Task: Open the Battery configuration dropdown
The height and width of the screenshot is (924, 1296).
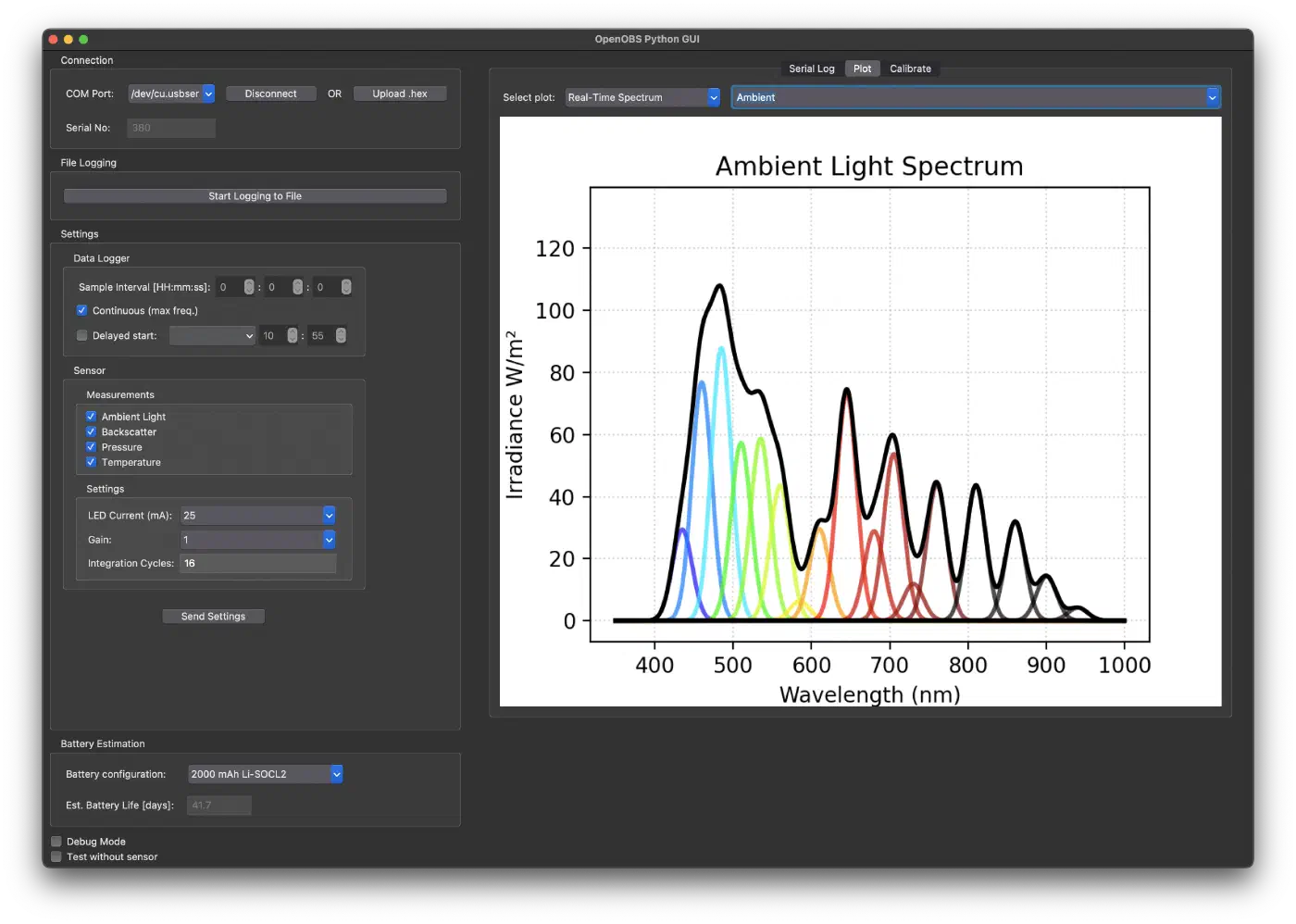Action: pos(265,774)
